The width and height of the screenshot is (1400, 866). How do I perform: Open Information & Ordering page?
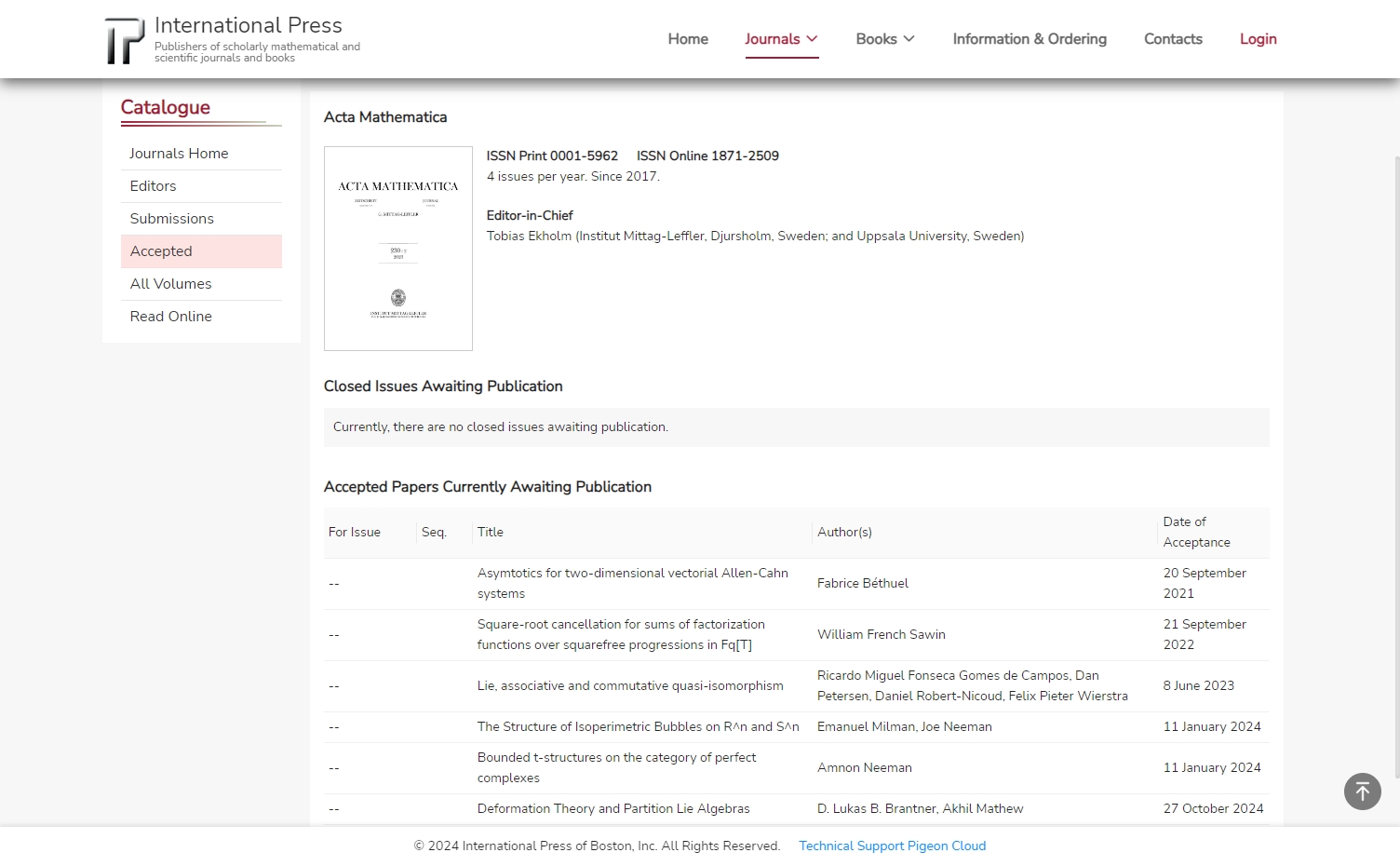1030,39
